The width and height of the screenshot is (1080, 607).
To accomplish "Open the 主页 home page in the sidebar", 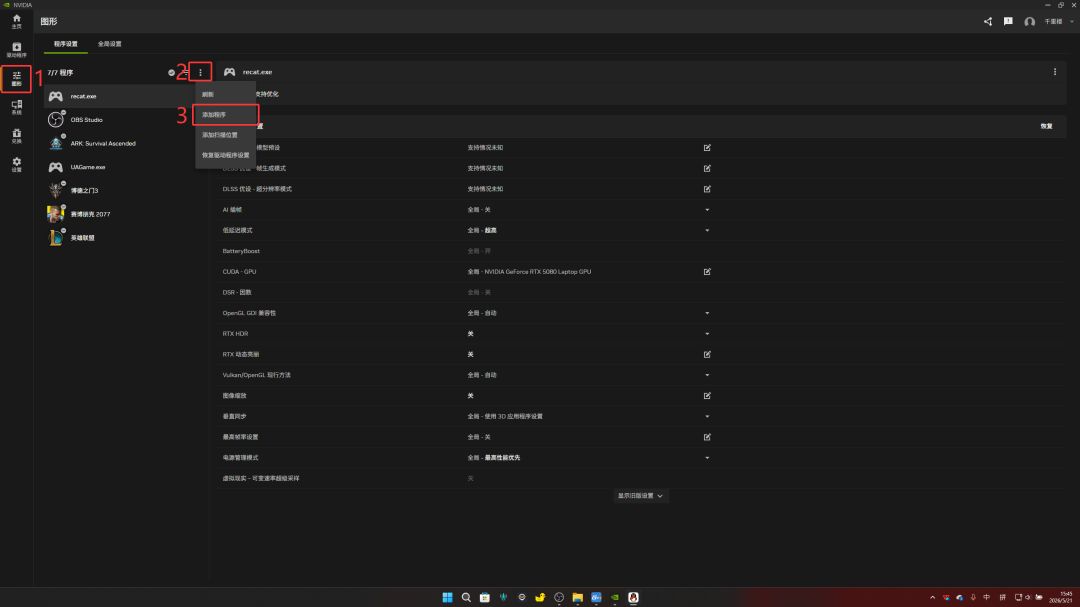I will click(17, 21).
